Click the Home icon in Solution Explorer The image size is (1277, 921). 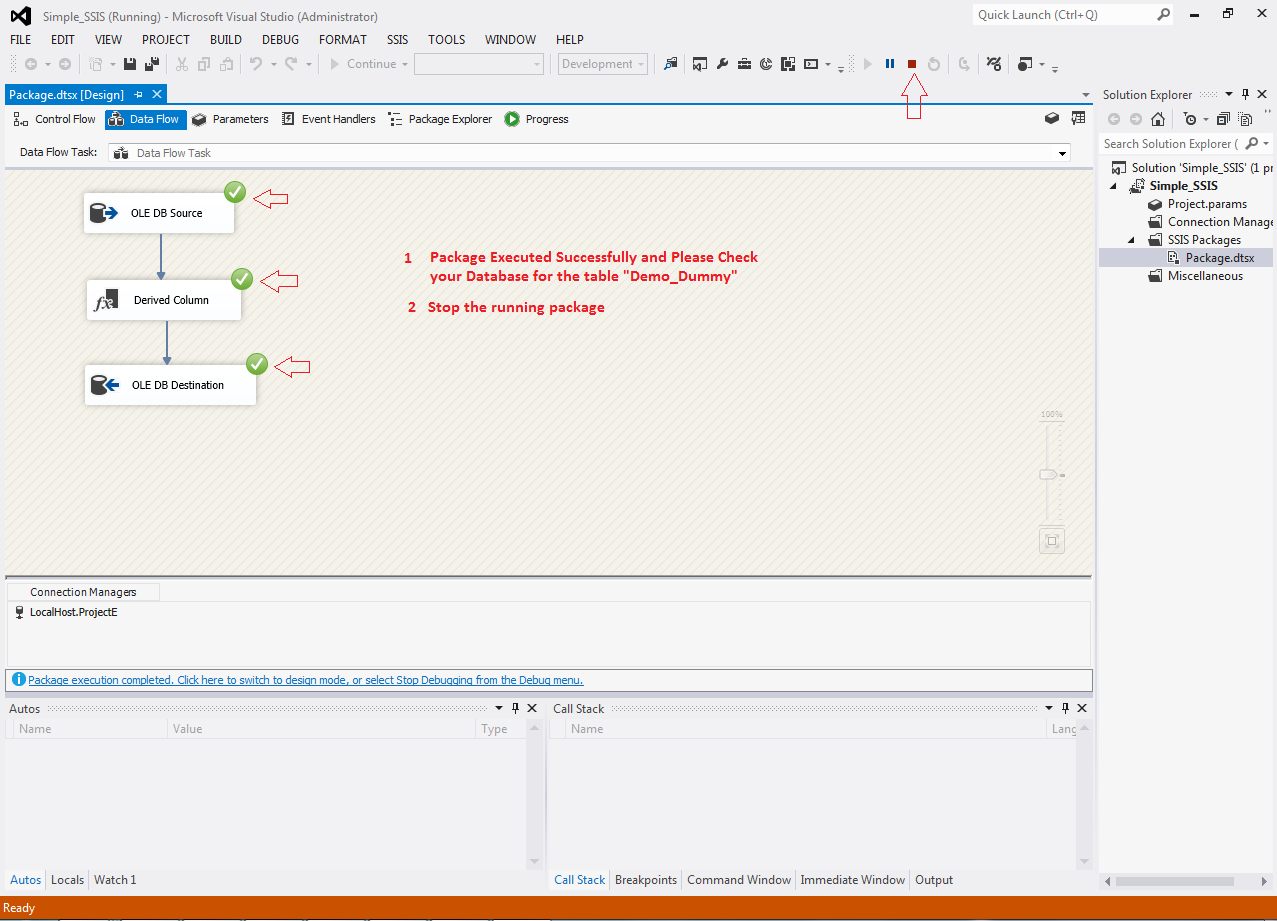pos(1157,119)
